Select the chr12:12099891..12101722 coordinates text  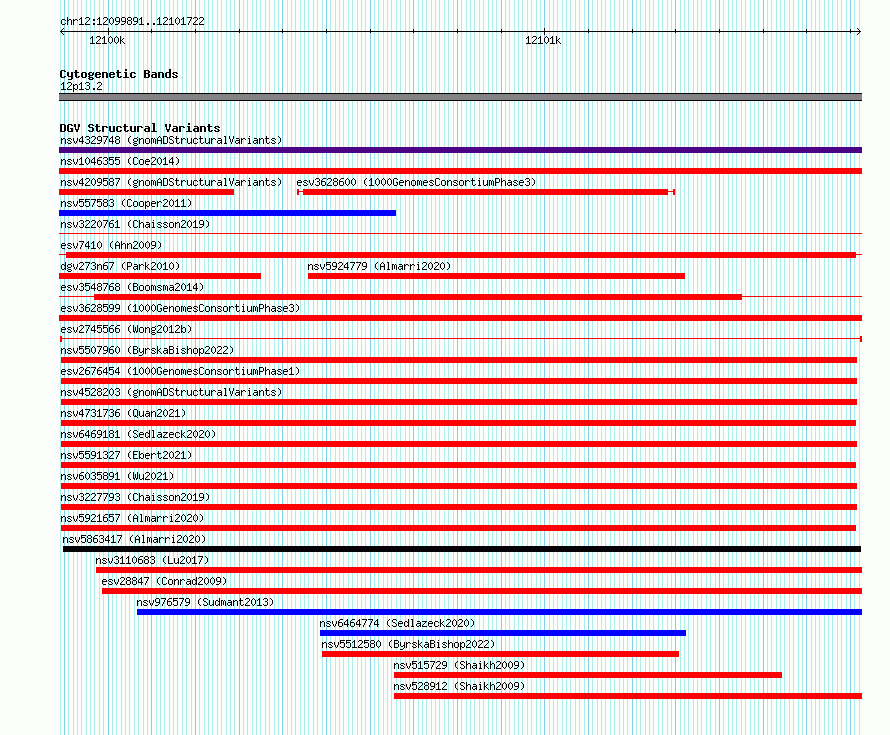[x=132, y=21]
